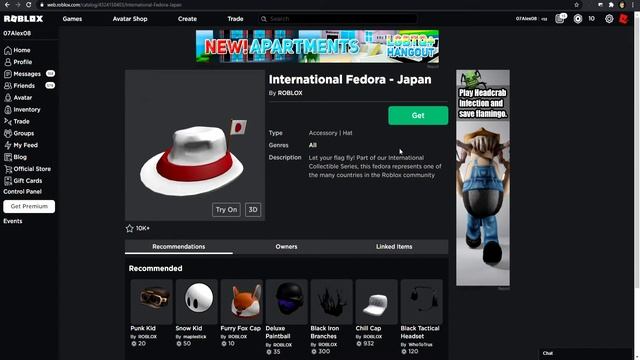Open the ROBLOX creator link under the title

tap(290, 93)
